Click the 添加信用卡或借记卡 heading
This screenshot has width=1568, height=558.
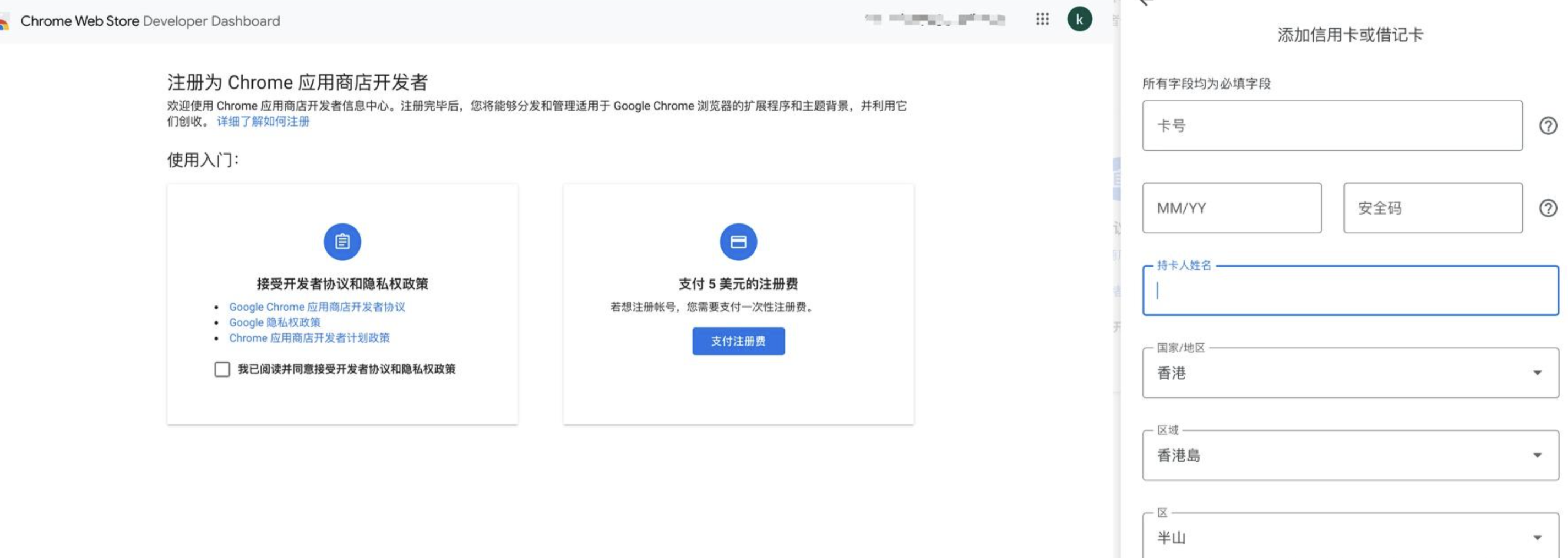1349,35
